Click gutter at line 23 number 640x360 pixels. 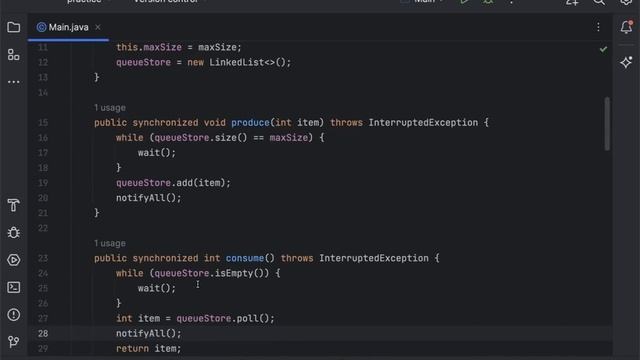[x=43, y=258]
